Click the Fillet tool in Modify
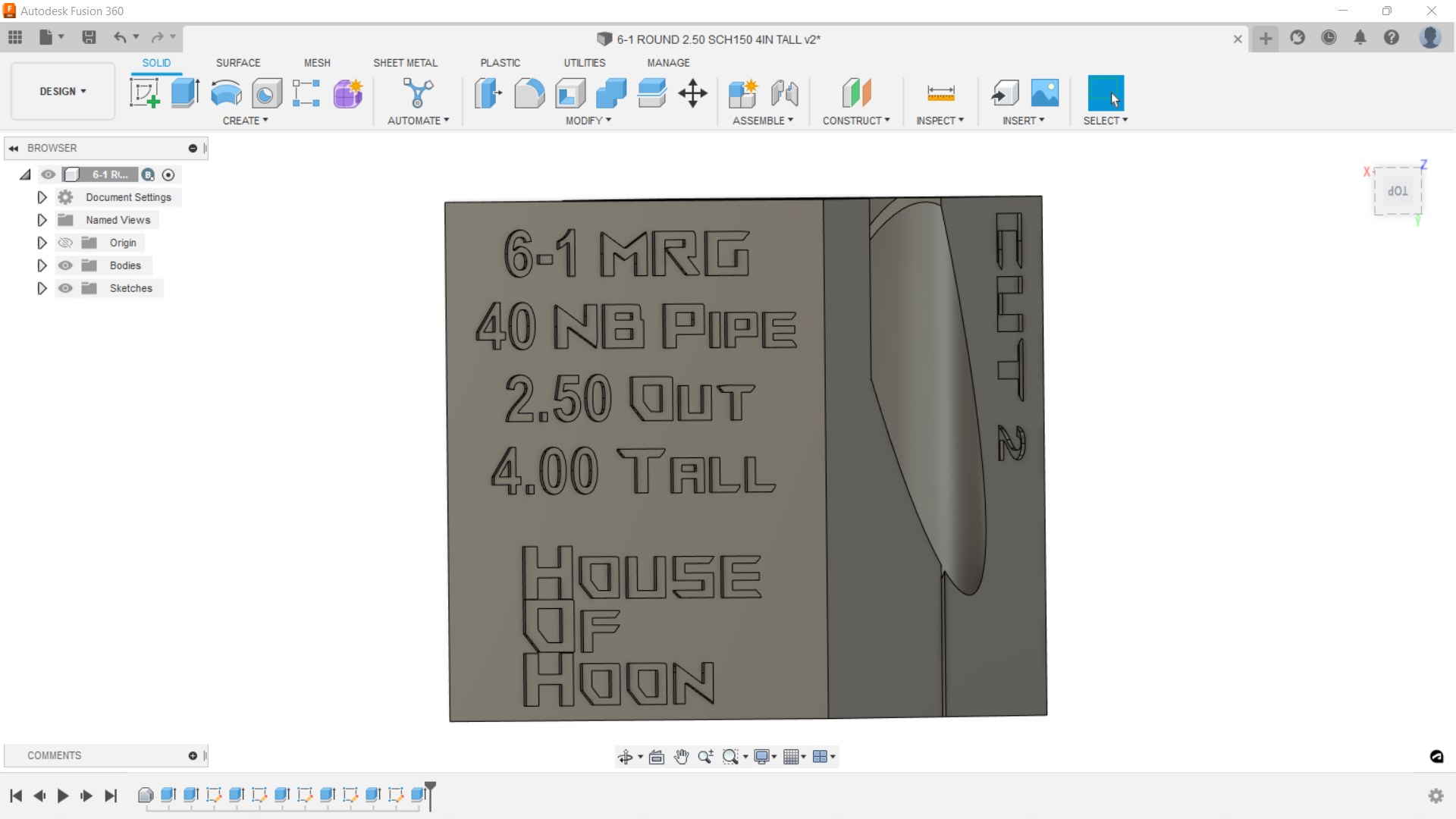This screenshot has width=1456, height=819. coord(529,93)
